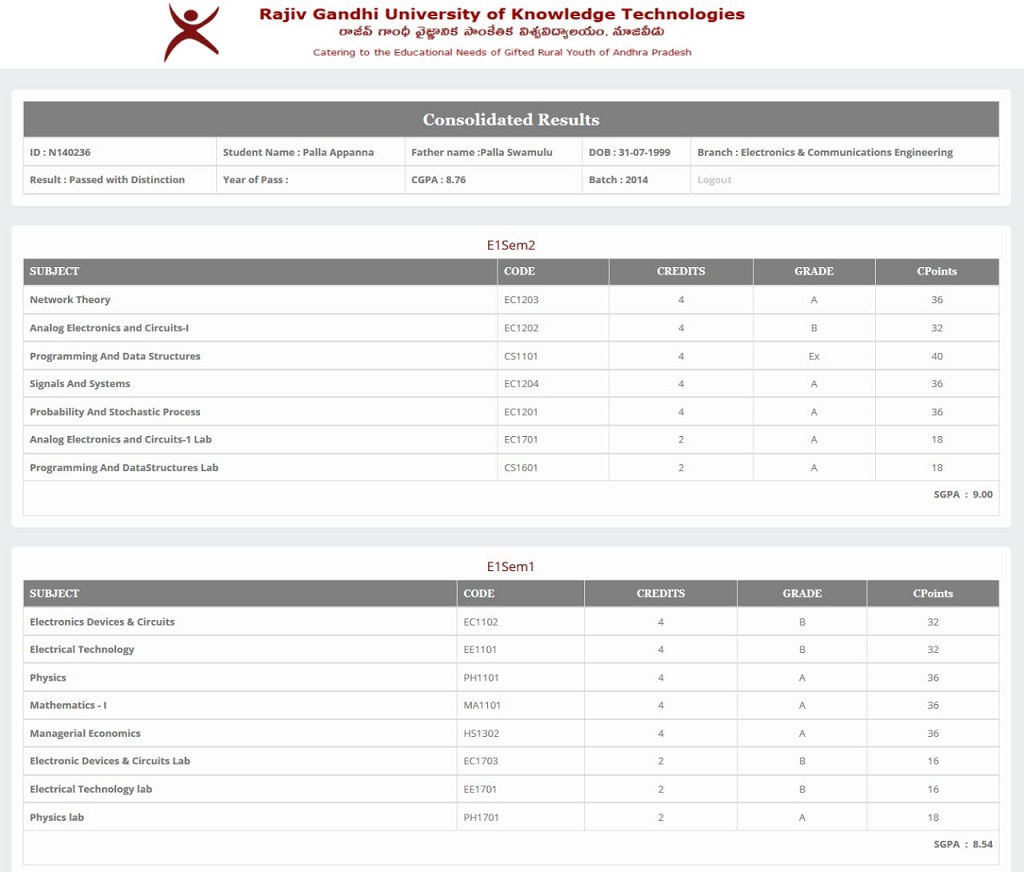Click code EE1101
This screenshot has width=1024, height=872.
480,649
